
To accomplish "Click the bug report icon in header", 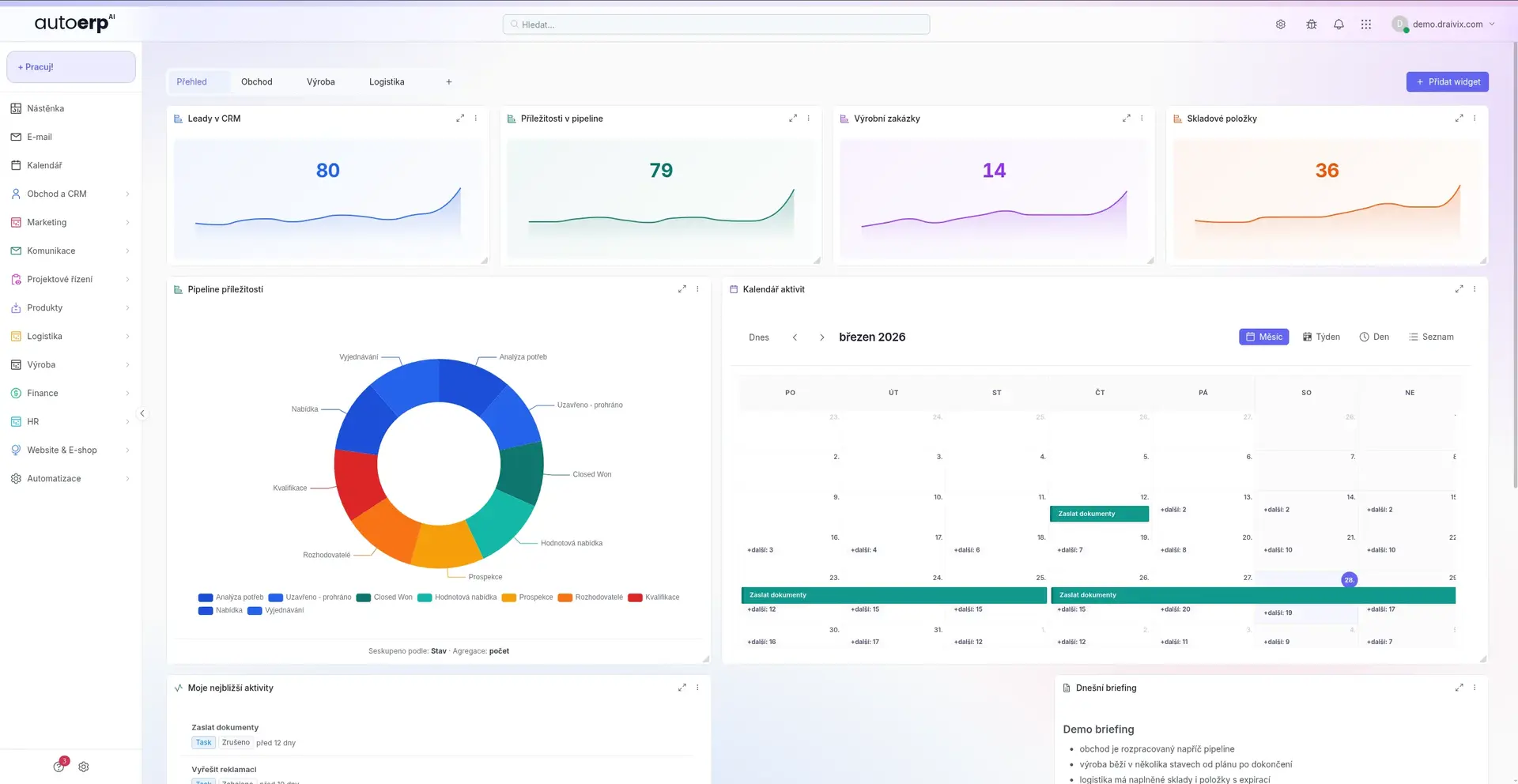I will click(x=1311, y=24).
